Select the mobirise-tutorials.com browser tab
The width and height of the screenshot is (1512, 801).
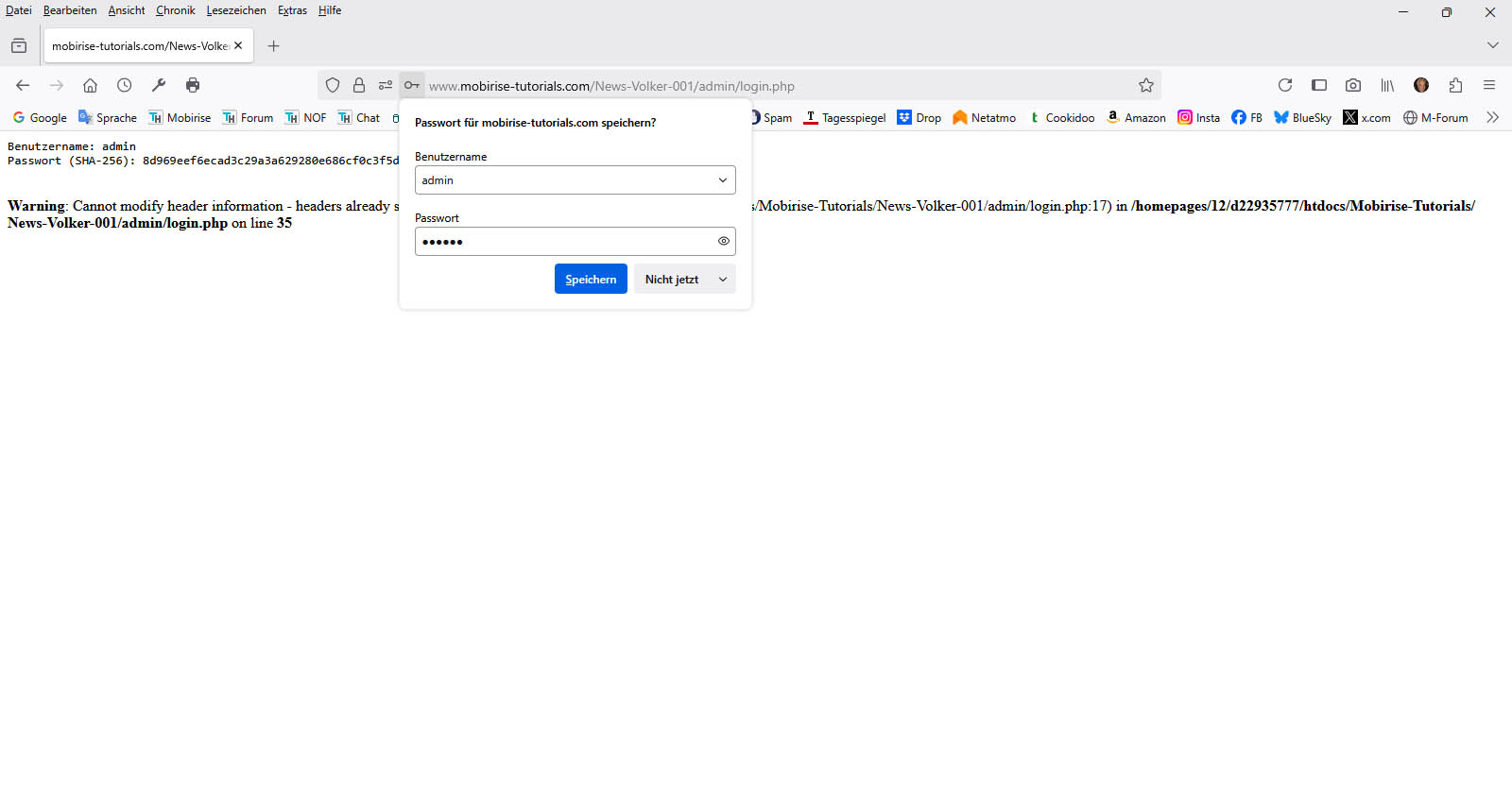pos(148,45)
